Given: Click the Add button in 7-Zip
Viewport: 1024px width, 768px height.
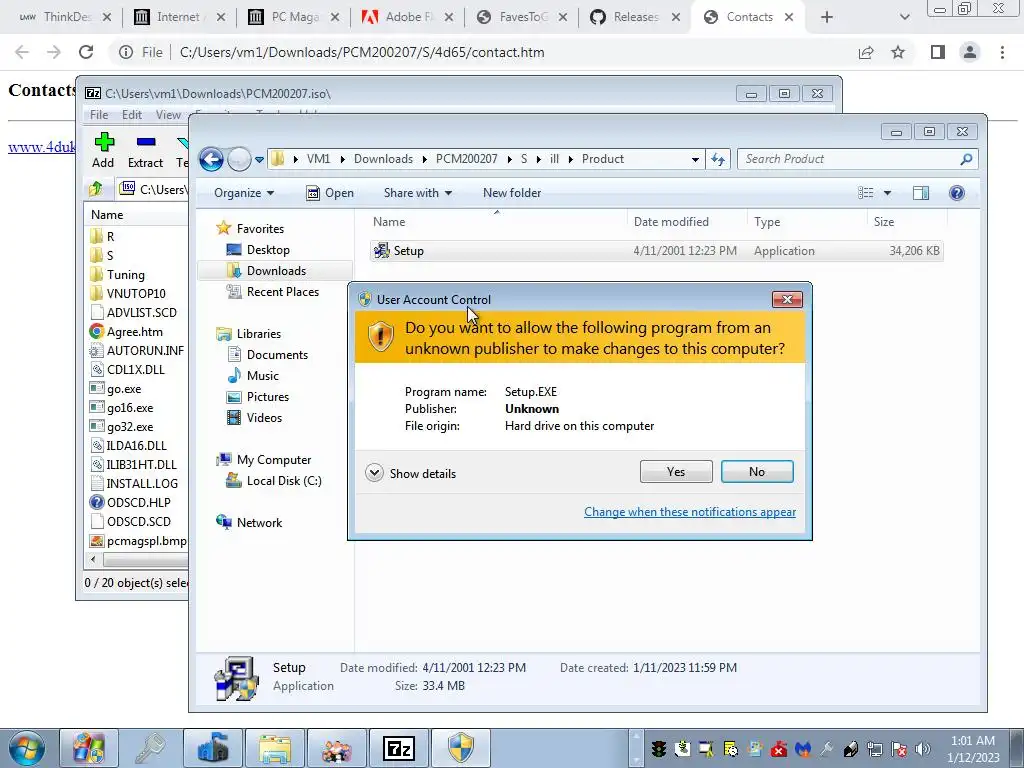Looking at the screenshot, I should coord(103,150).
